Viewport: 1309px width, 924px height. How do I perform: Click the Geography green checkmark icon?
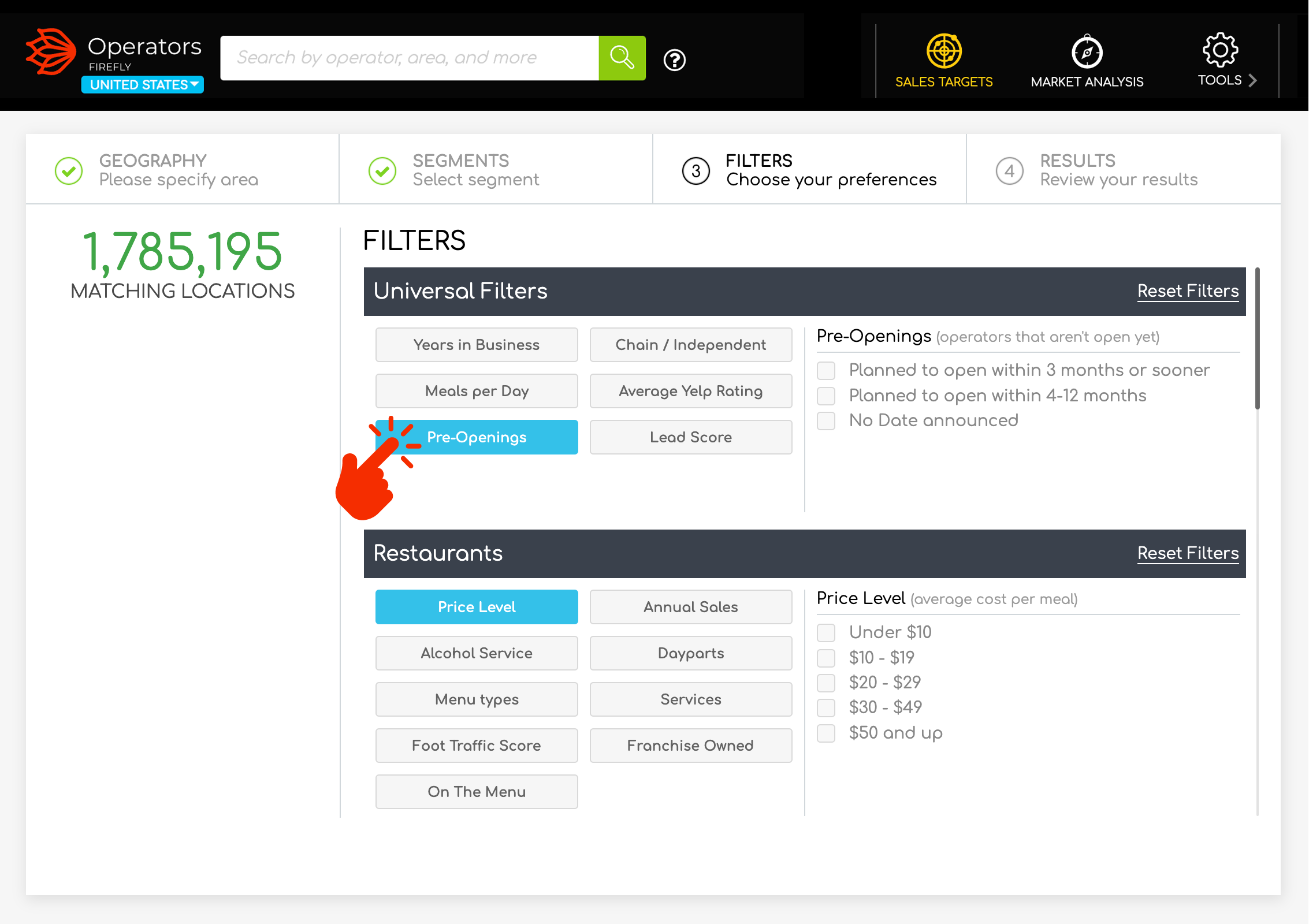coord(69,171)
